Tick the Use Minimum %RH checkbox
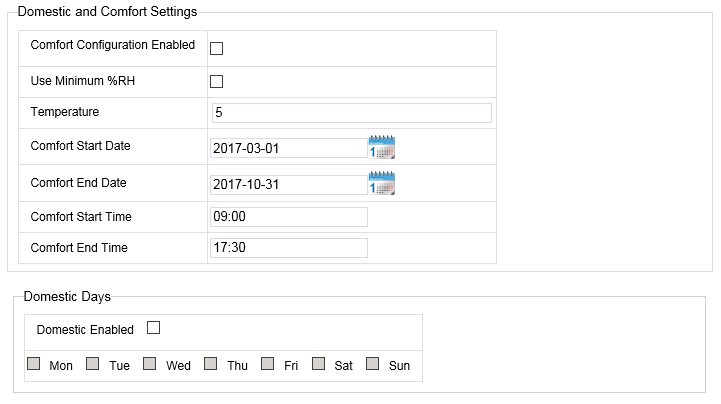This screenshot has height=404, width=721. (216, 81)
